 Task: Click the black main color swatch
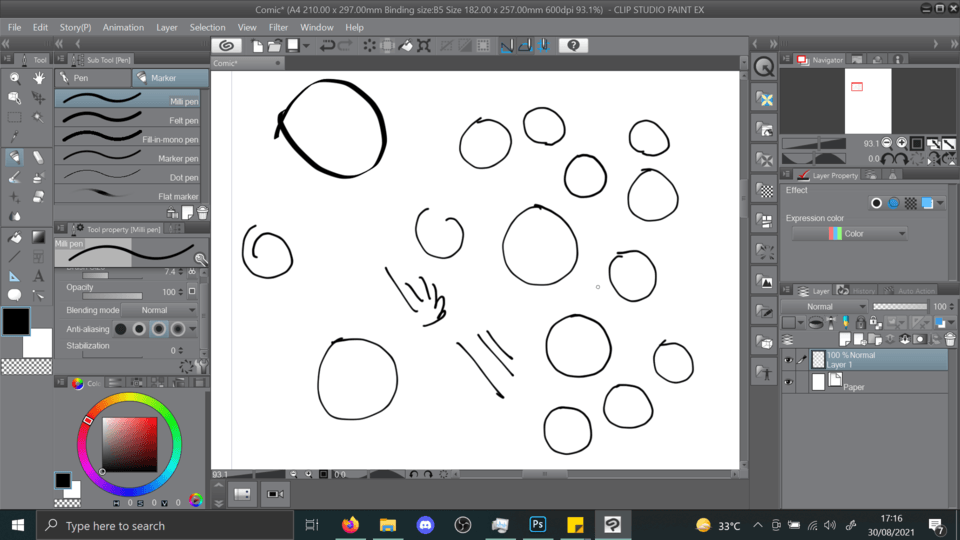[x=16, y=321]
